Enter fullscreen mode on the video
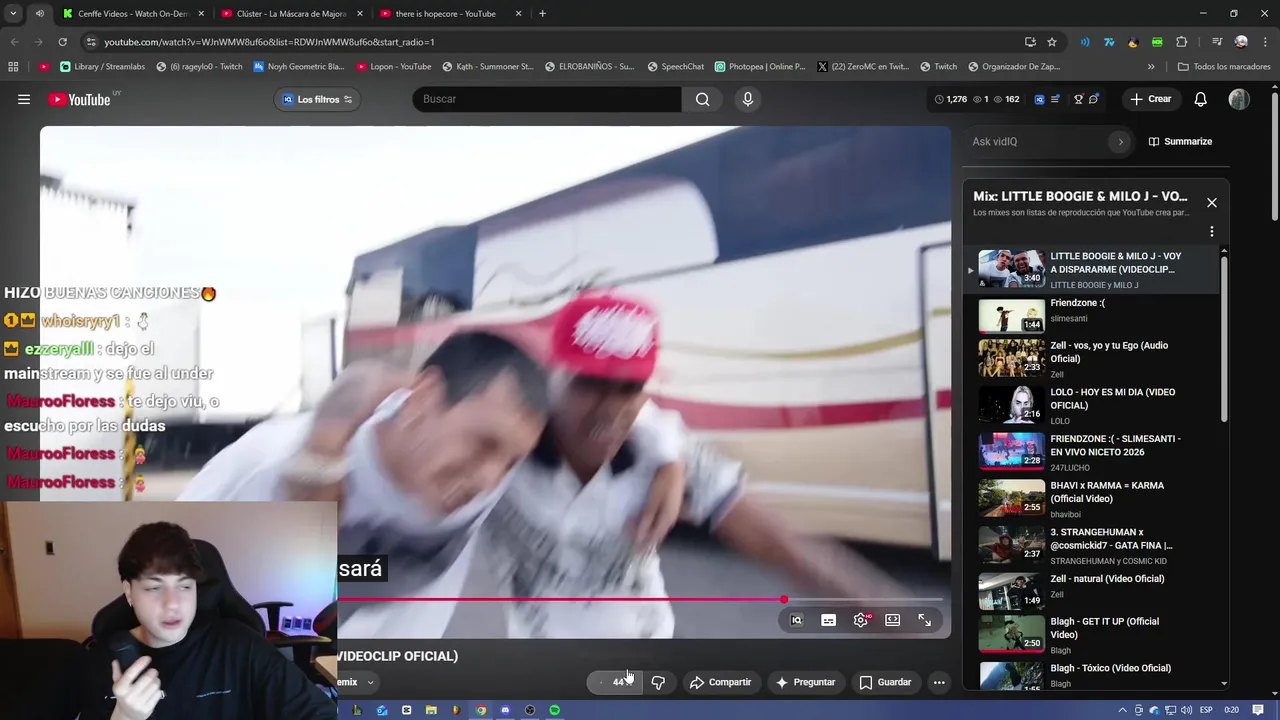This screenshot has height=720, width=1280. tap(924, 620)
